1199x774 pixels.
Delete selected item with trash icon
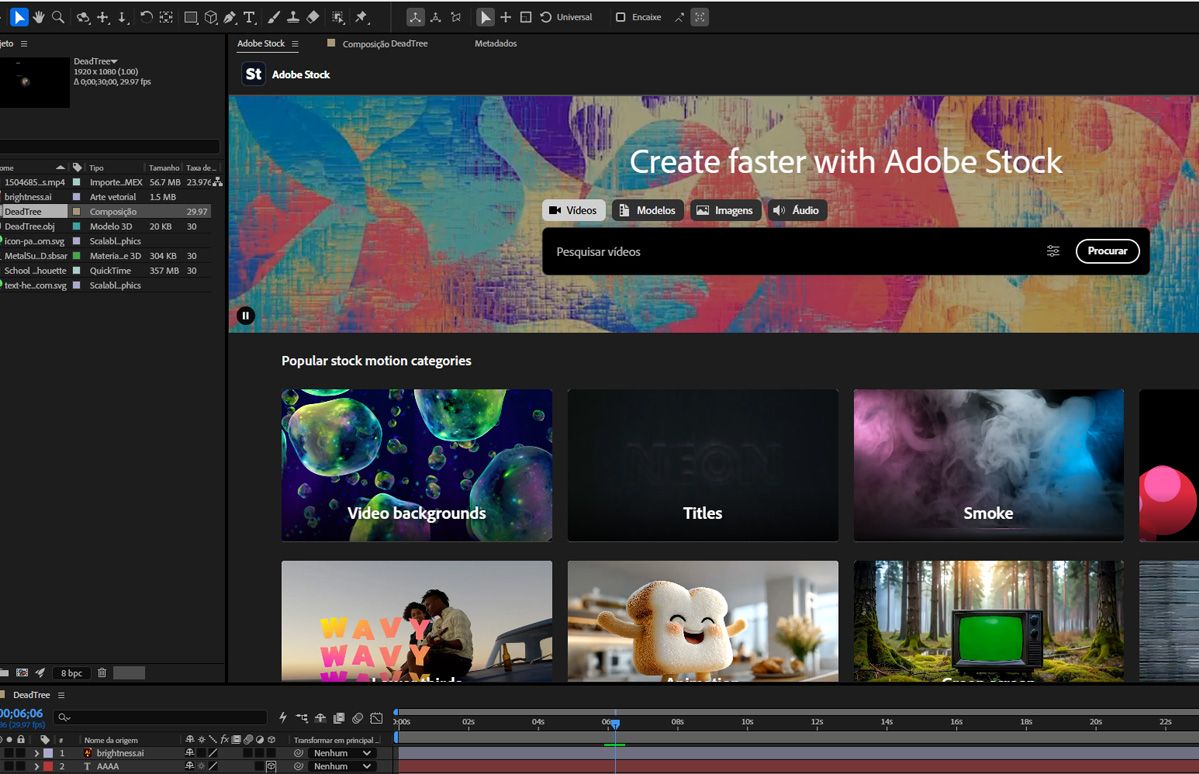coord(102,673)
